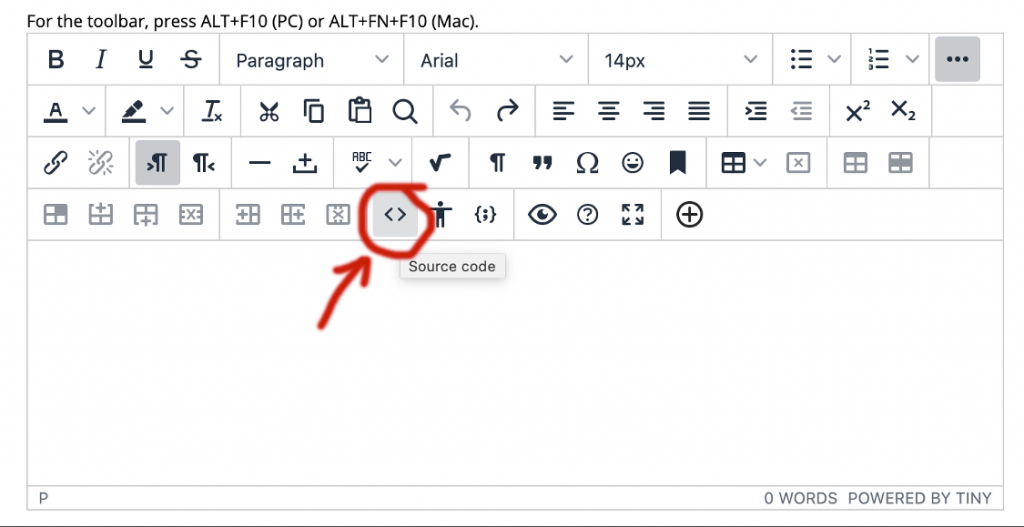The height and width of the screenshot is (527, 1024).
Task: Toggle Italic text style
Action: (101, 60)
